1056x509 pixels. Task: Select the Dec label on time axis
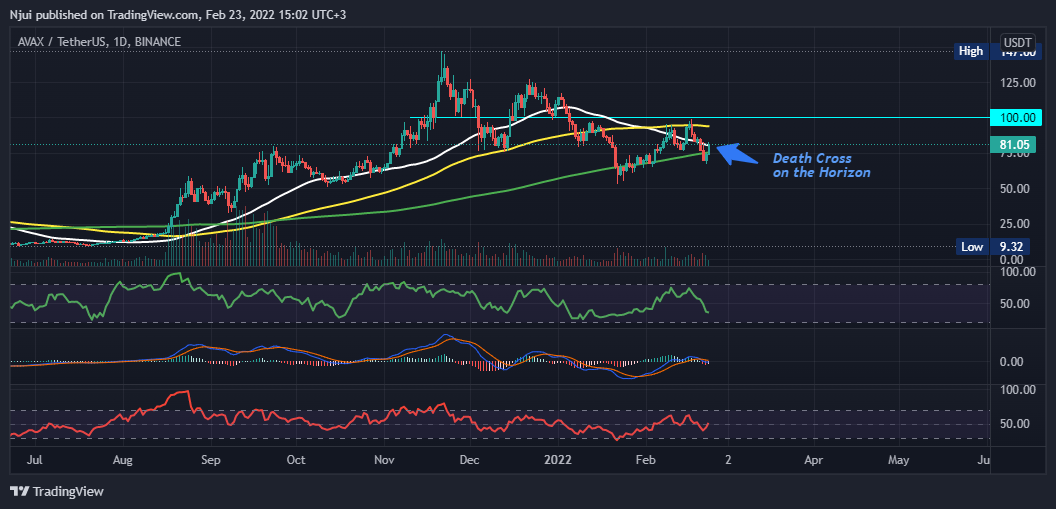[469, 461]
